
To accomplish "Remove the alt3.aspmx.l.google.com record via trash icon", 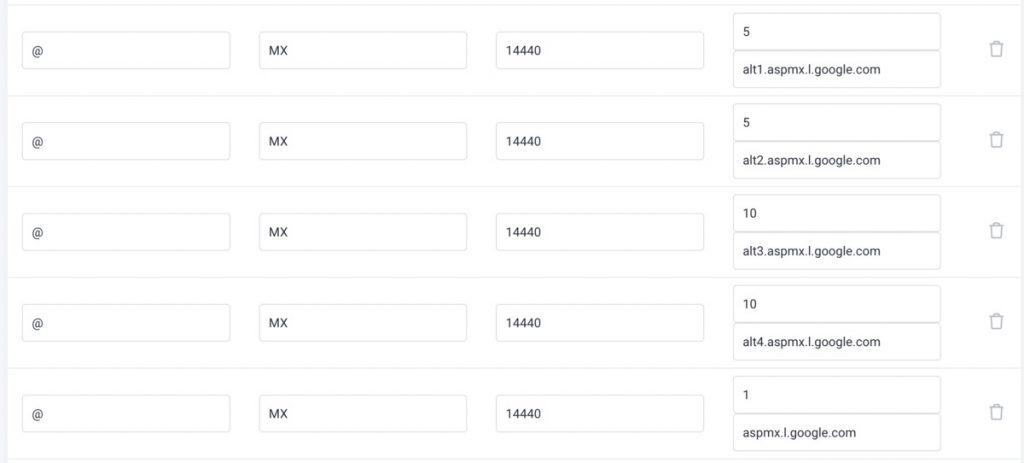I will tap(996, 231).
